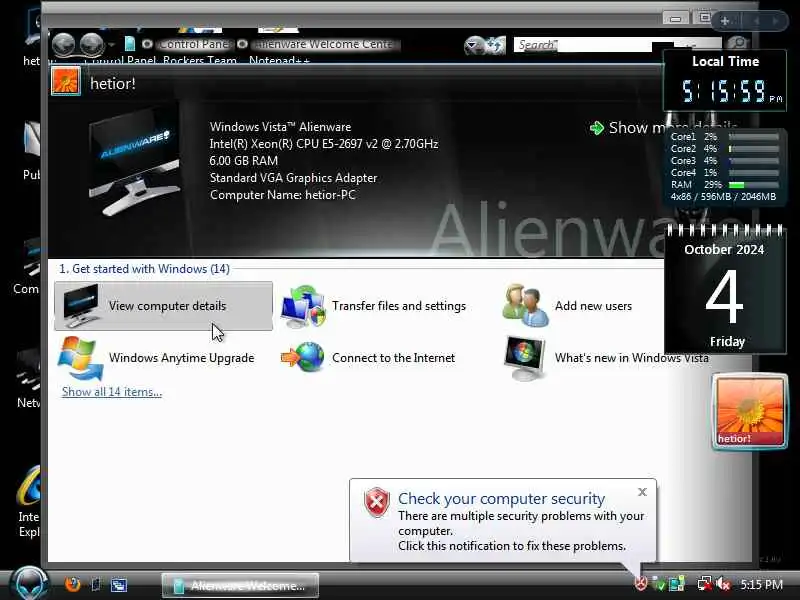Open Windows Security Alerts tray icon
The height and width of the screenshot is (600, 800).
click(x=641, y=583)
